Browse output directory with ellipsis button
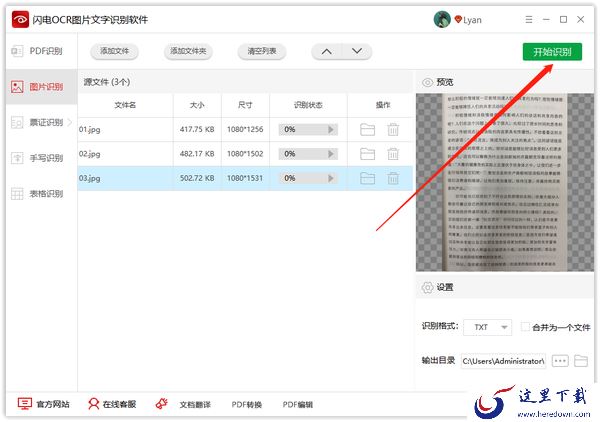 (560, 361)
